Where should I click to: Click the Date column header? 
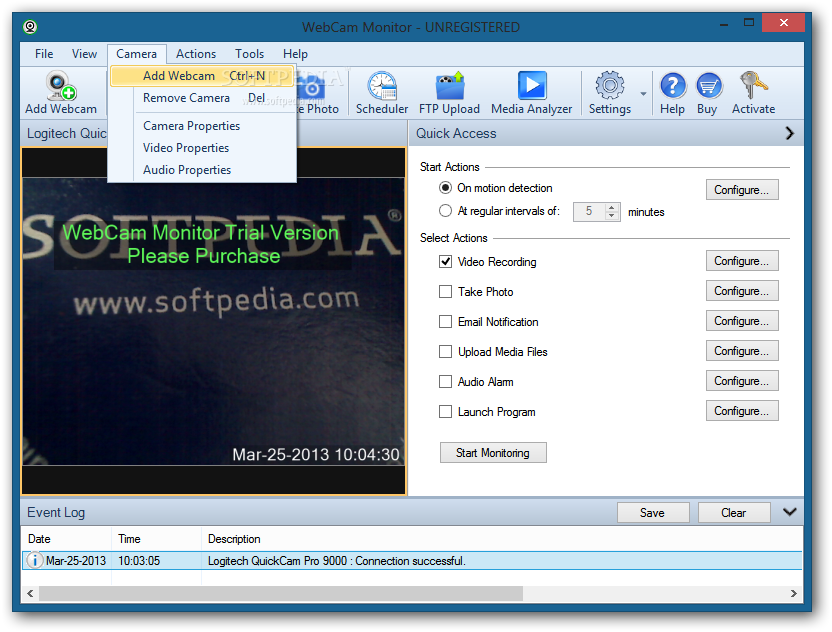click(67, 539)
